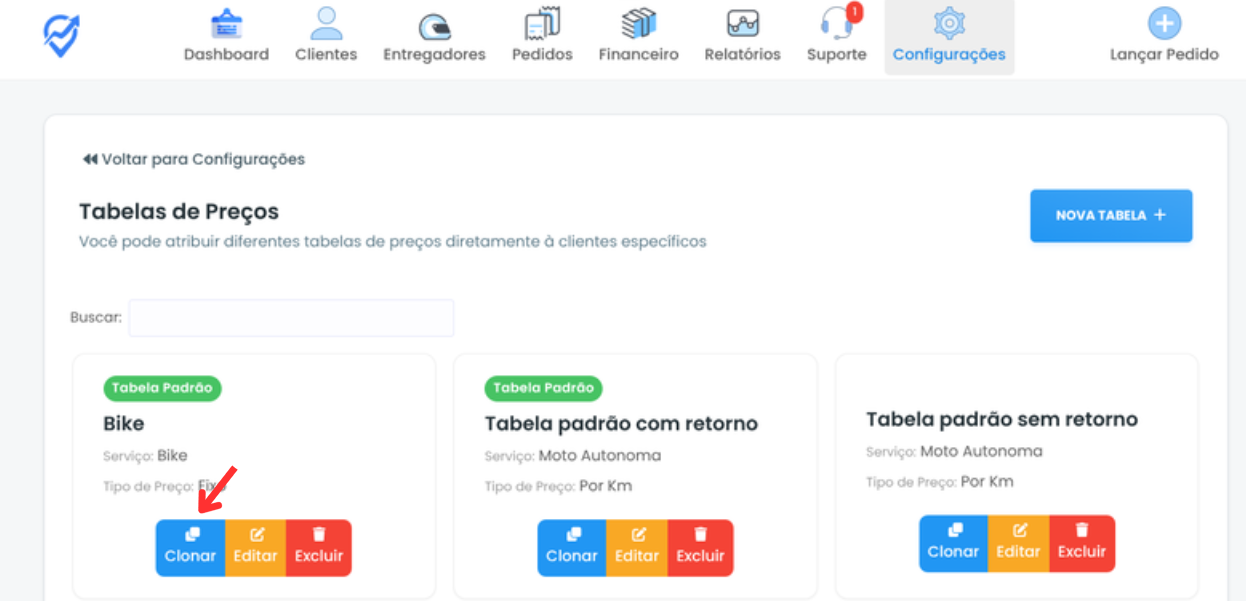The height and width of the screenshot is (601, 1246).
Task: Edit Tabela padrão com retorno
Action: (637, 547)
